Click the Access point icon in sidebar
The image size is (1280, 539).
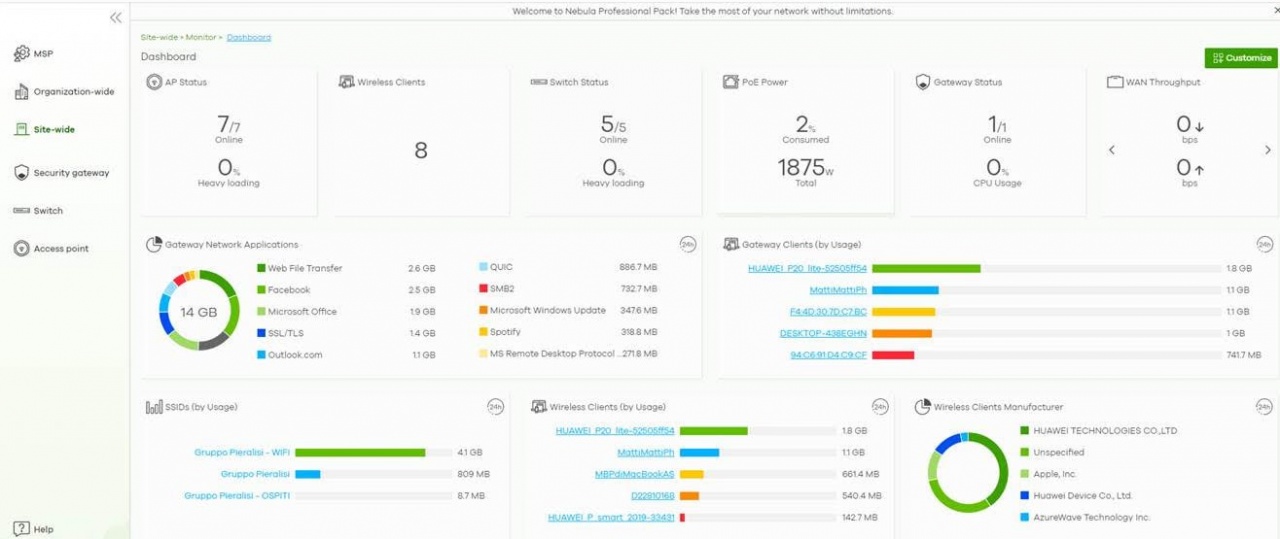tap(21, 249)
